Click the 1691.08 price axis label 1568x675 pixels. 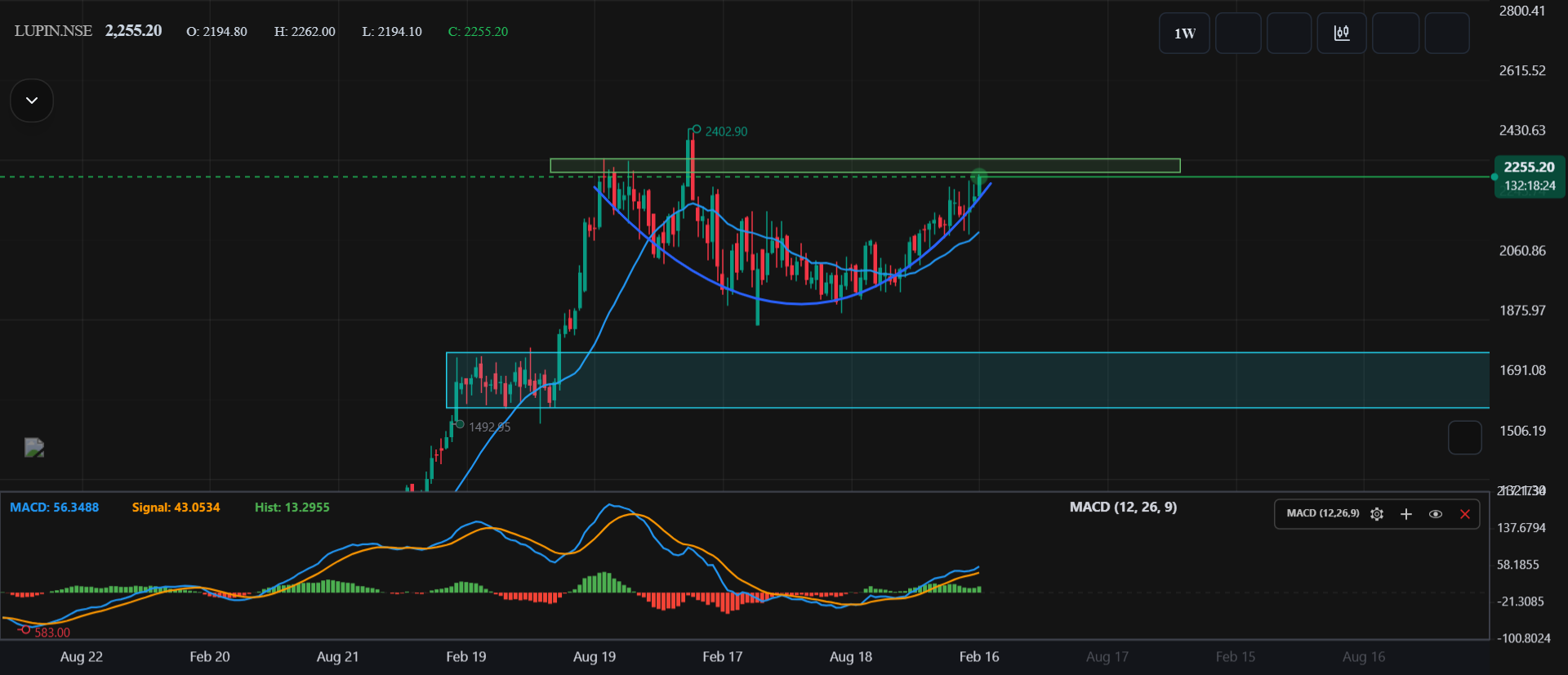[1522, 371]
